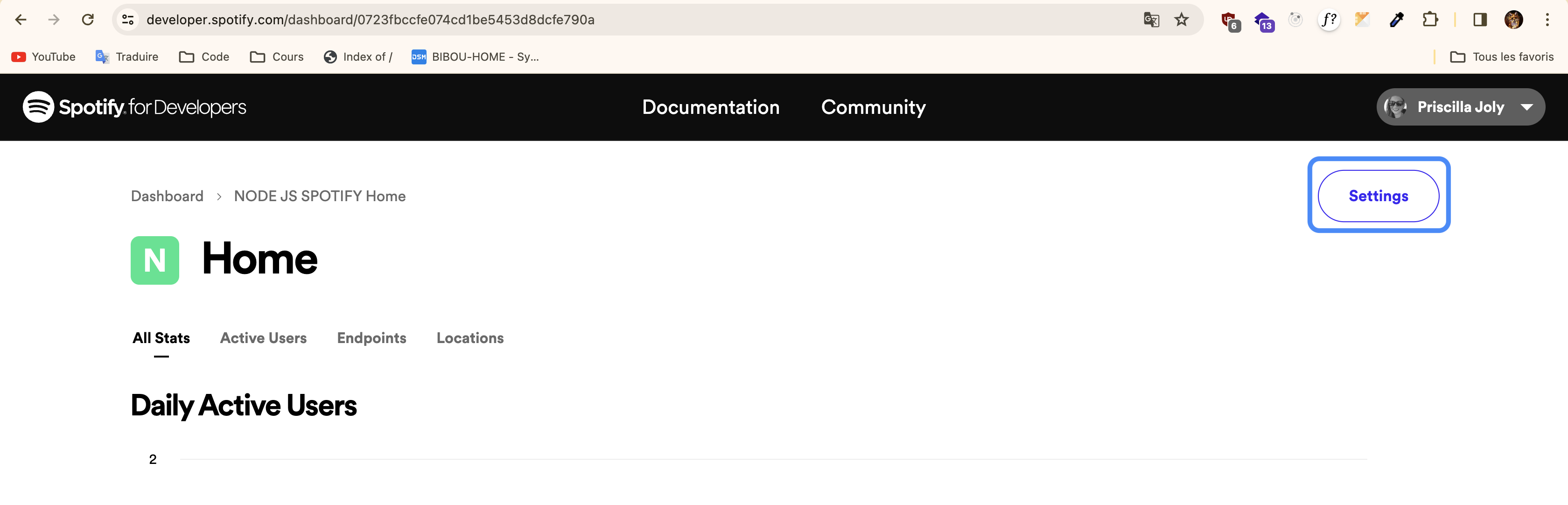This screenshot has width=1568, height=505.
Task: Open the Google Translate icon in address bar
Action: (1150, 20)
